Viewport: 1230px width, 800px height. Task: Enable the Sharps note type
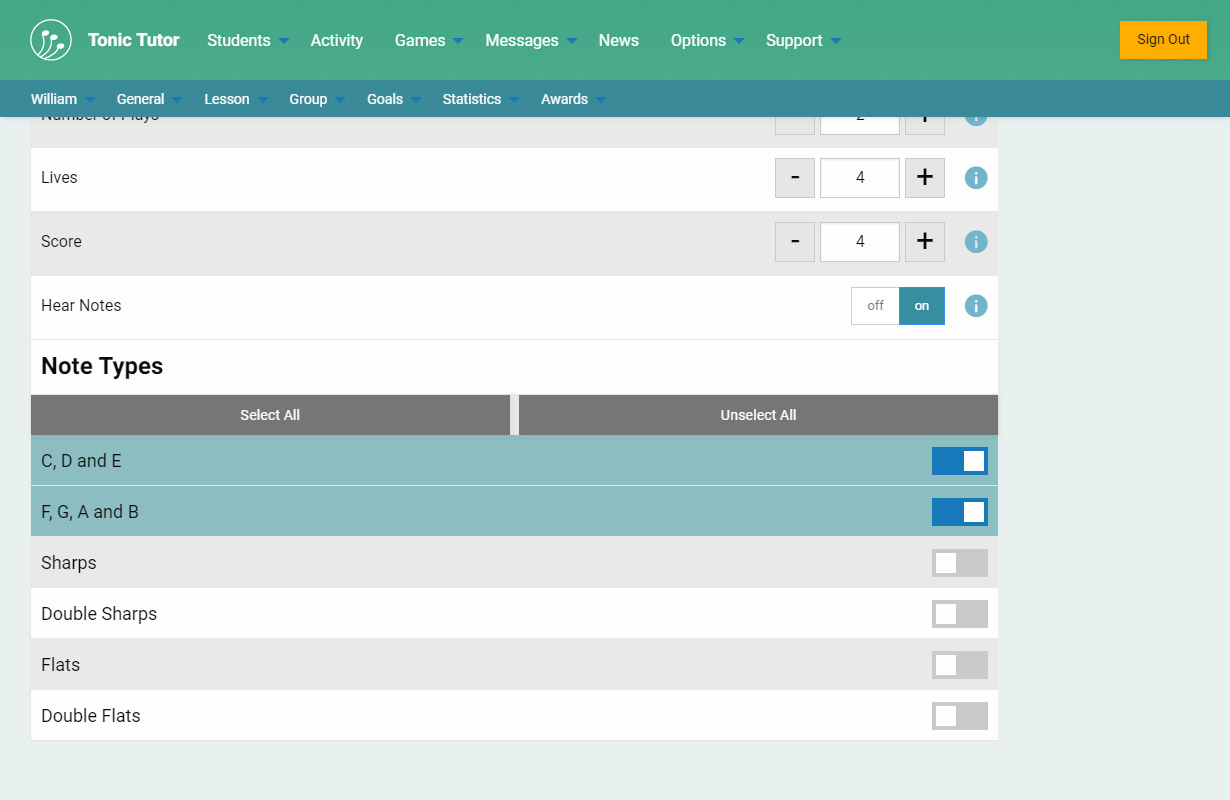(x=959, y=563)
